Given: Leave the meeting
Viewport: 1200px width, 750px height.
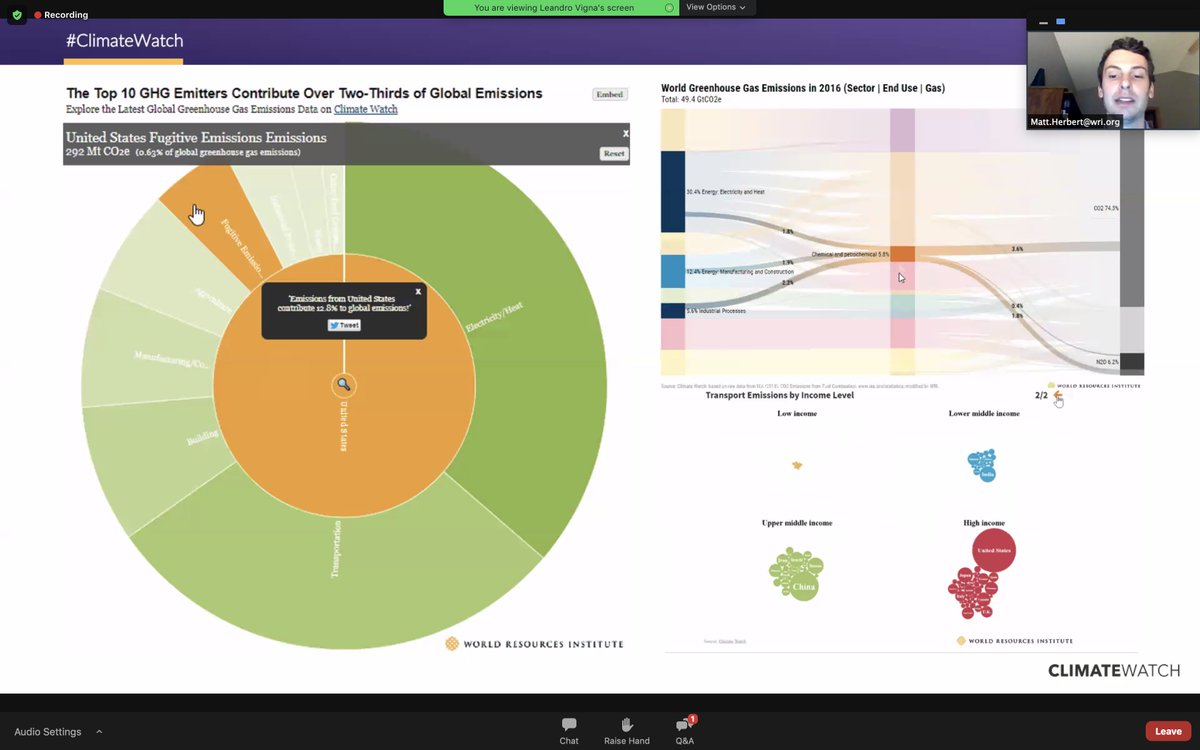Looking at the screenshot, I should (1168, 731).
